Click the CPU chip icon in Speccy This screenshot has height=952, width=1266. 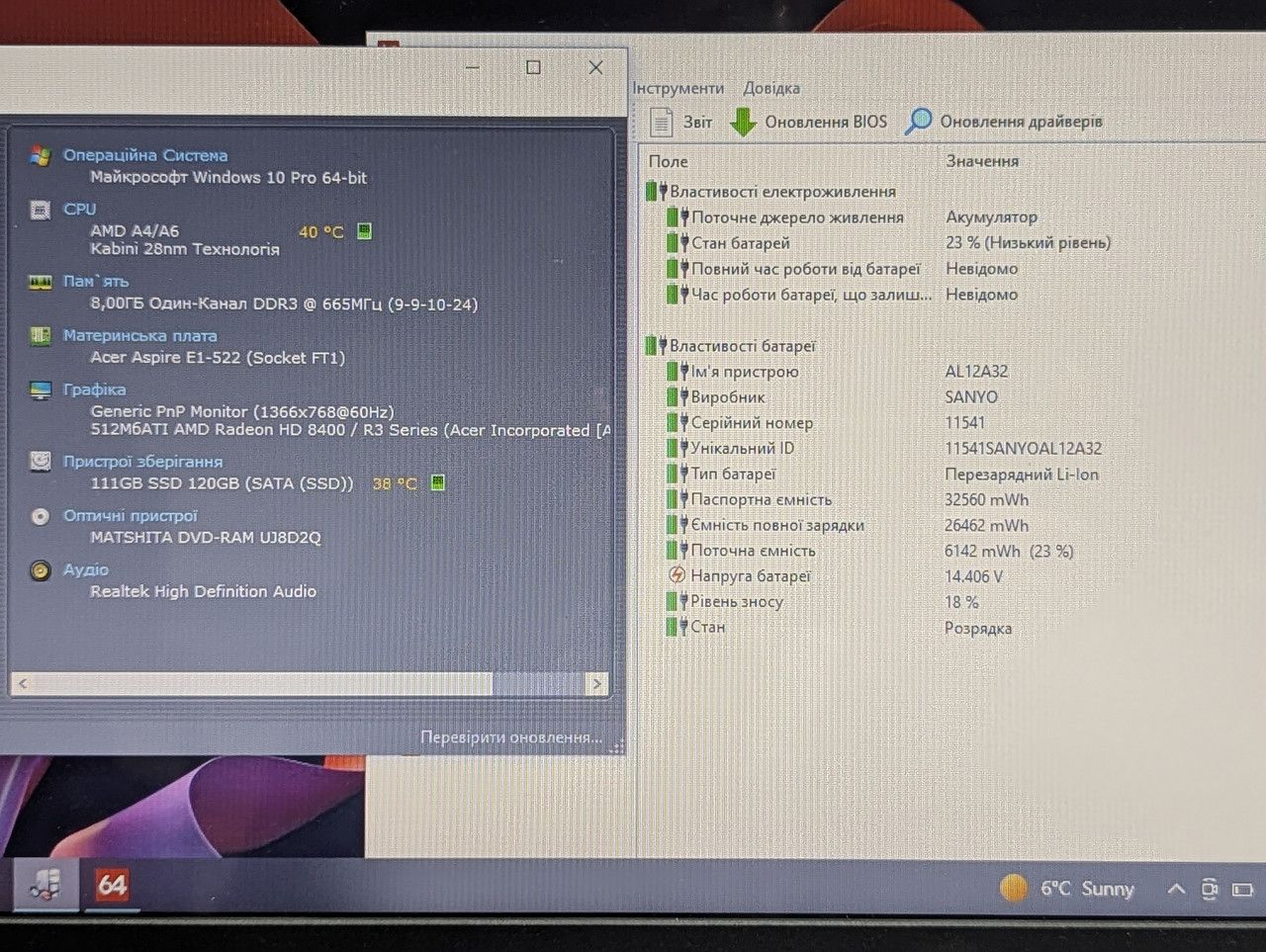pyautogui.click(x=40, y=210)
